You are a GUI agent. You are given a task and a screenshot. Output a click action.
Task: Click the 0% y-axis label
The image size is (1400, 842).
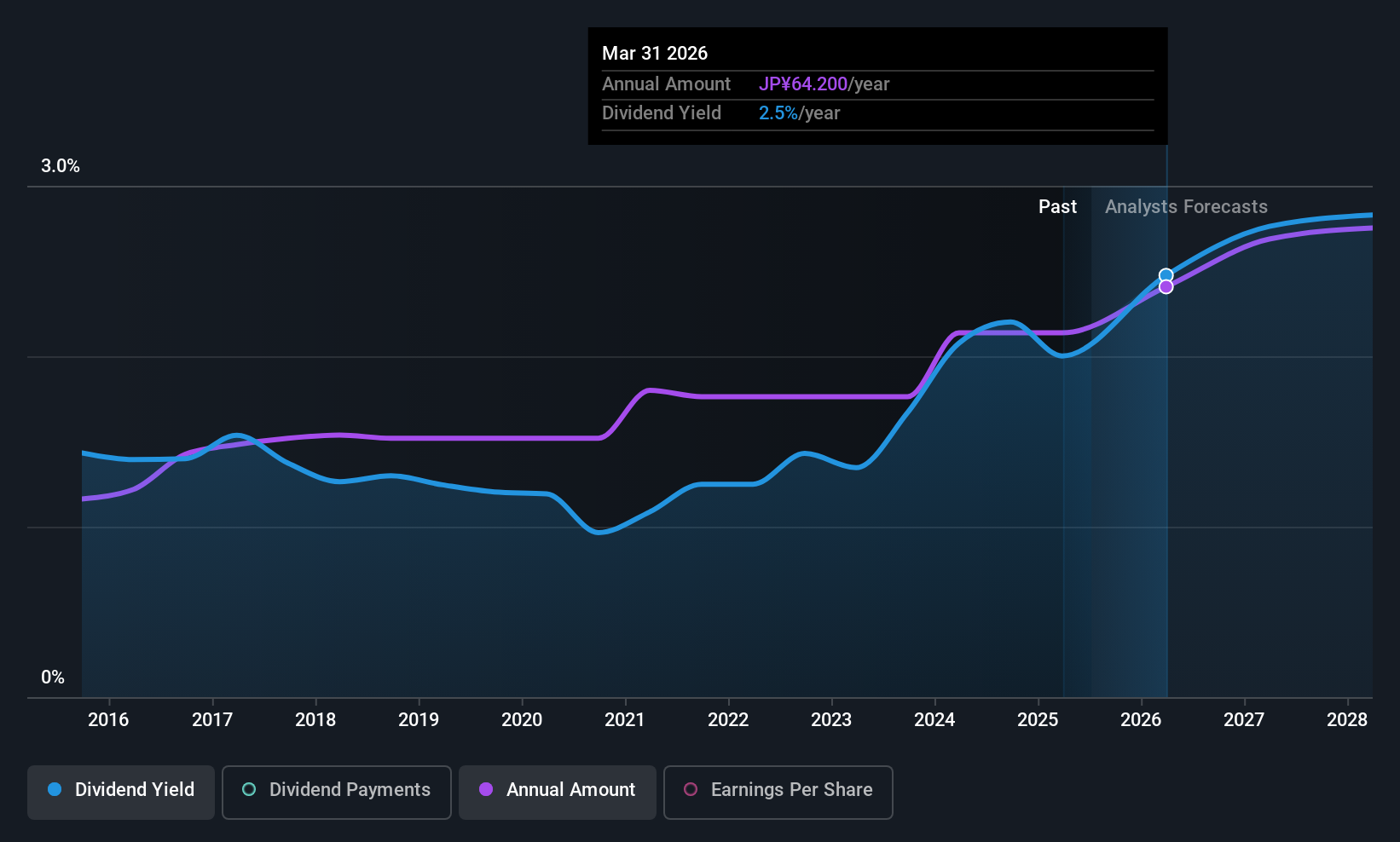53,678
